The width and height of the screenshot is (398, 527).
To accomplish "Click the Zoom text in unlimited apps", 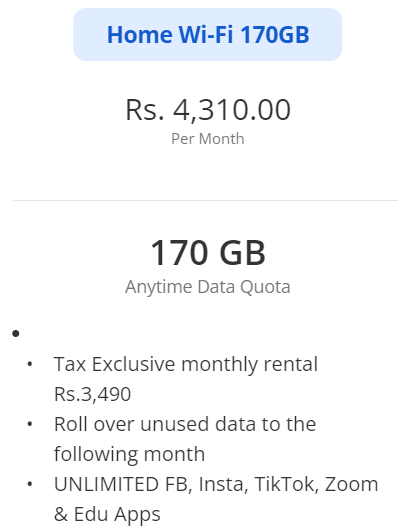I will pos(351,484).
